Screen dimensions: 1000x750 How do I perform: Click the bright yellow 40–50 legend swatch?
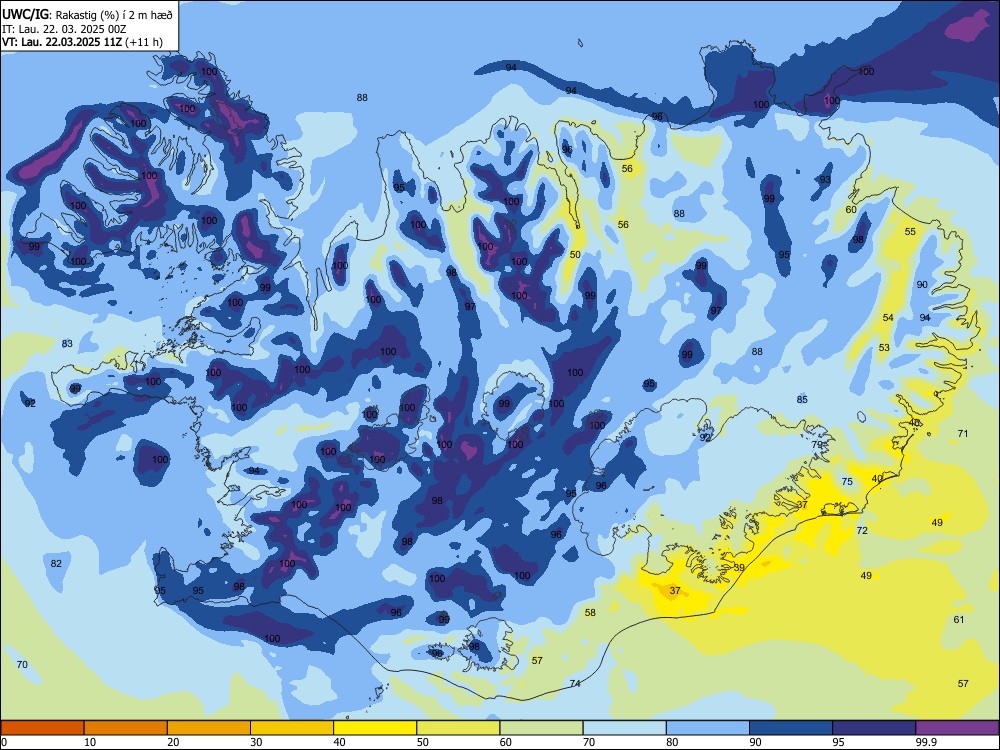375,728
